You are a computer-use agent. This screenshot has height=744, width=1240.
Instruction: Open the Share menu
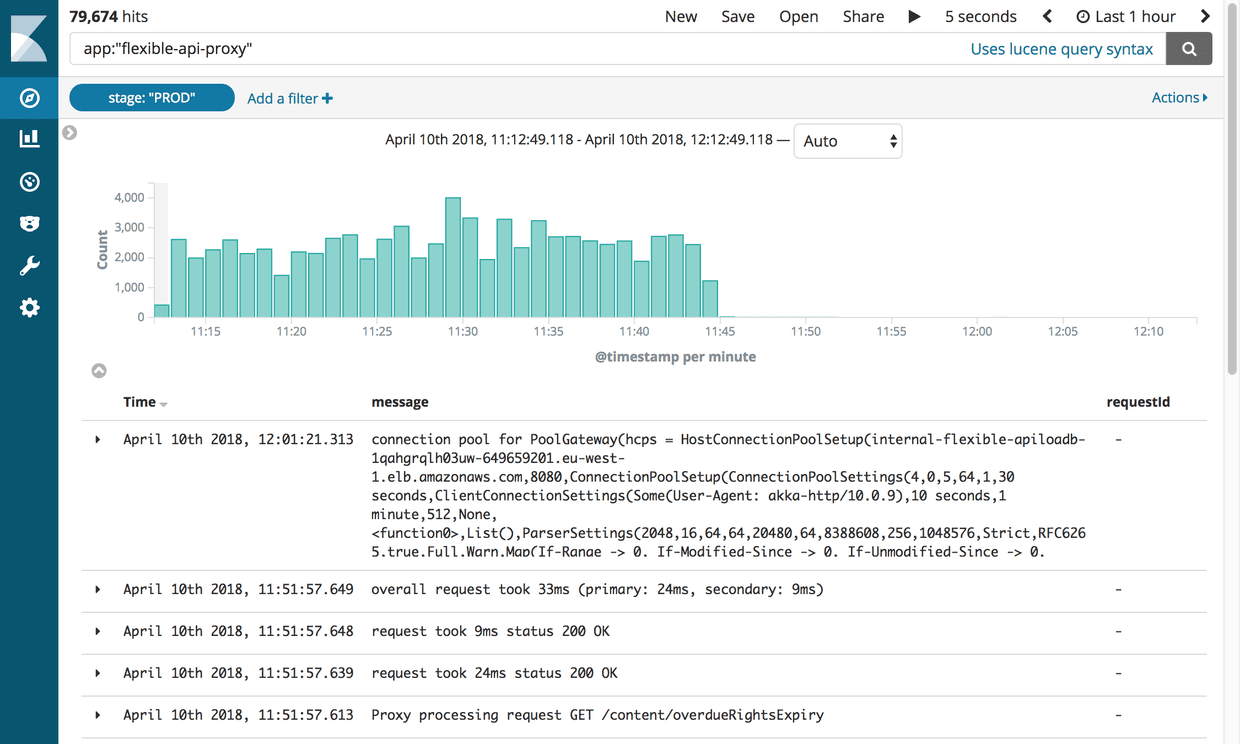click(x=862, y=16)
